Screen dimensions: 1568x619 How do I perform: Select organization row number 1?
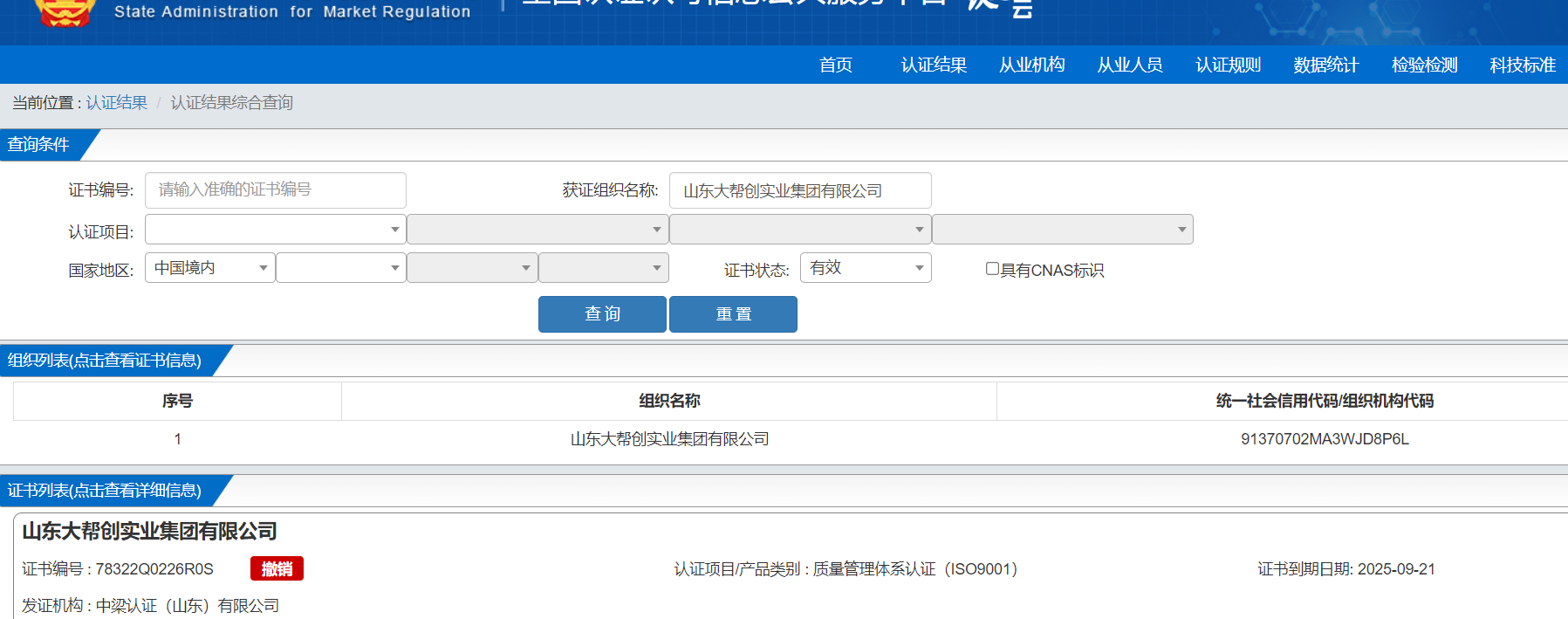pos(178,439)
